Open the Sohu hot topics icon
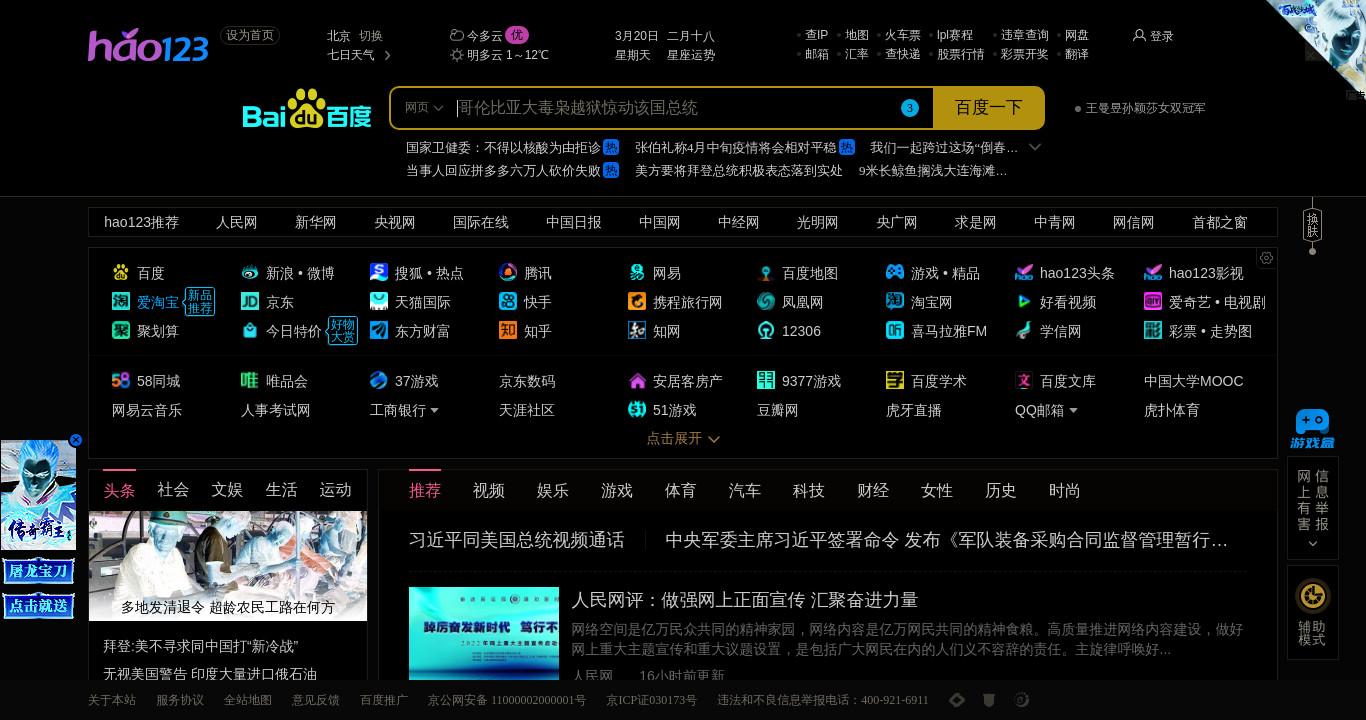Viewport: 1366px width, 720px height. 379,272
